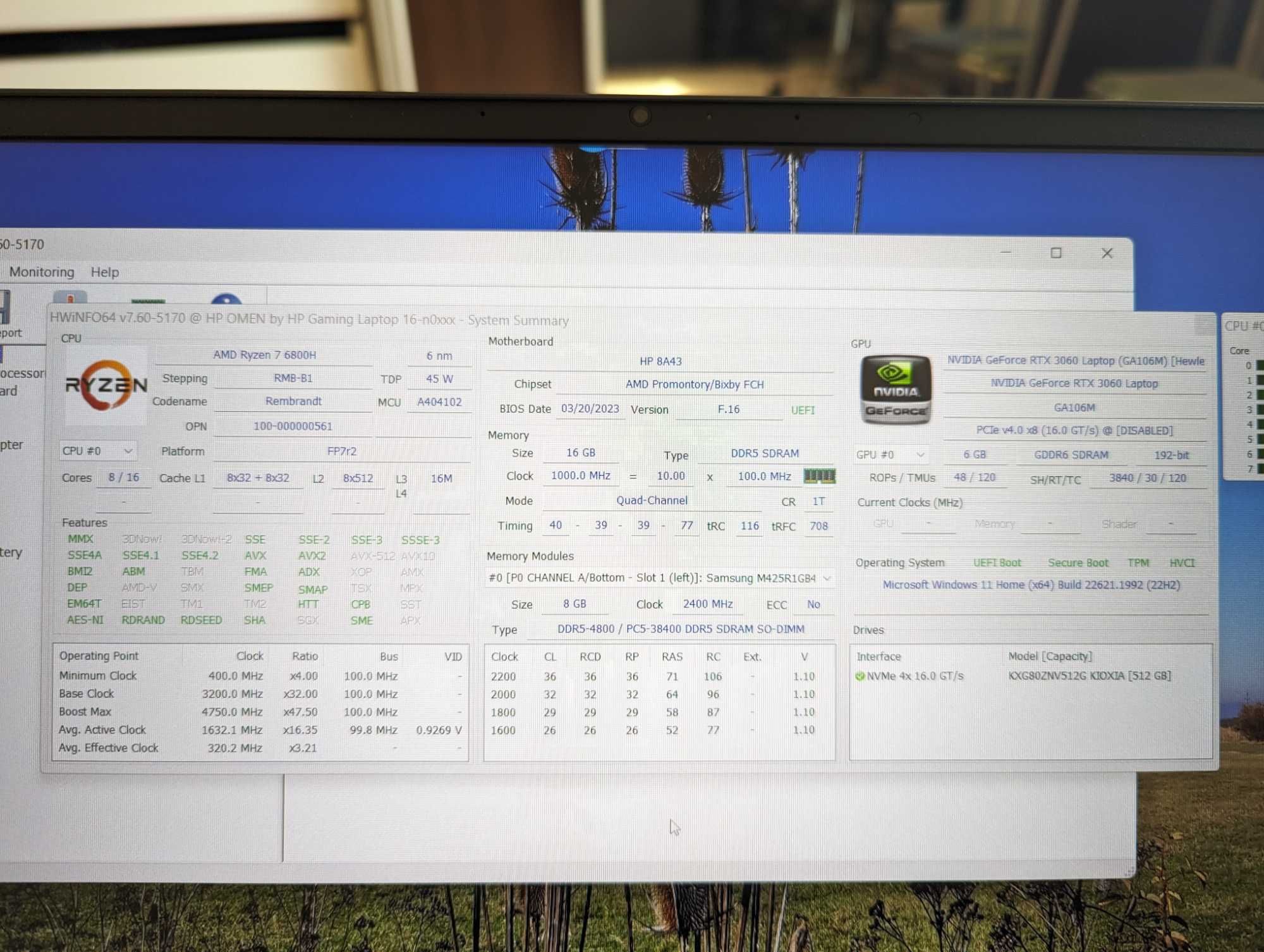
Task: Click the AMD Ryzen logo
Action: click(106, 385)
